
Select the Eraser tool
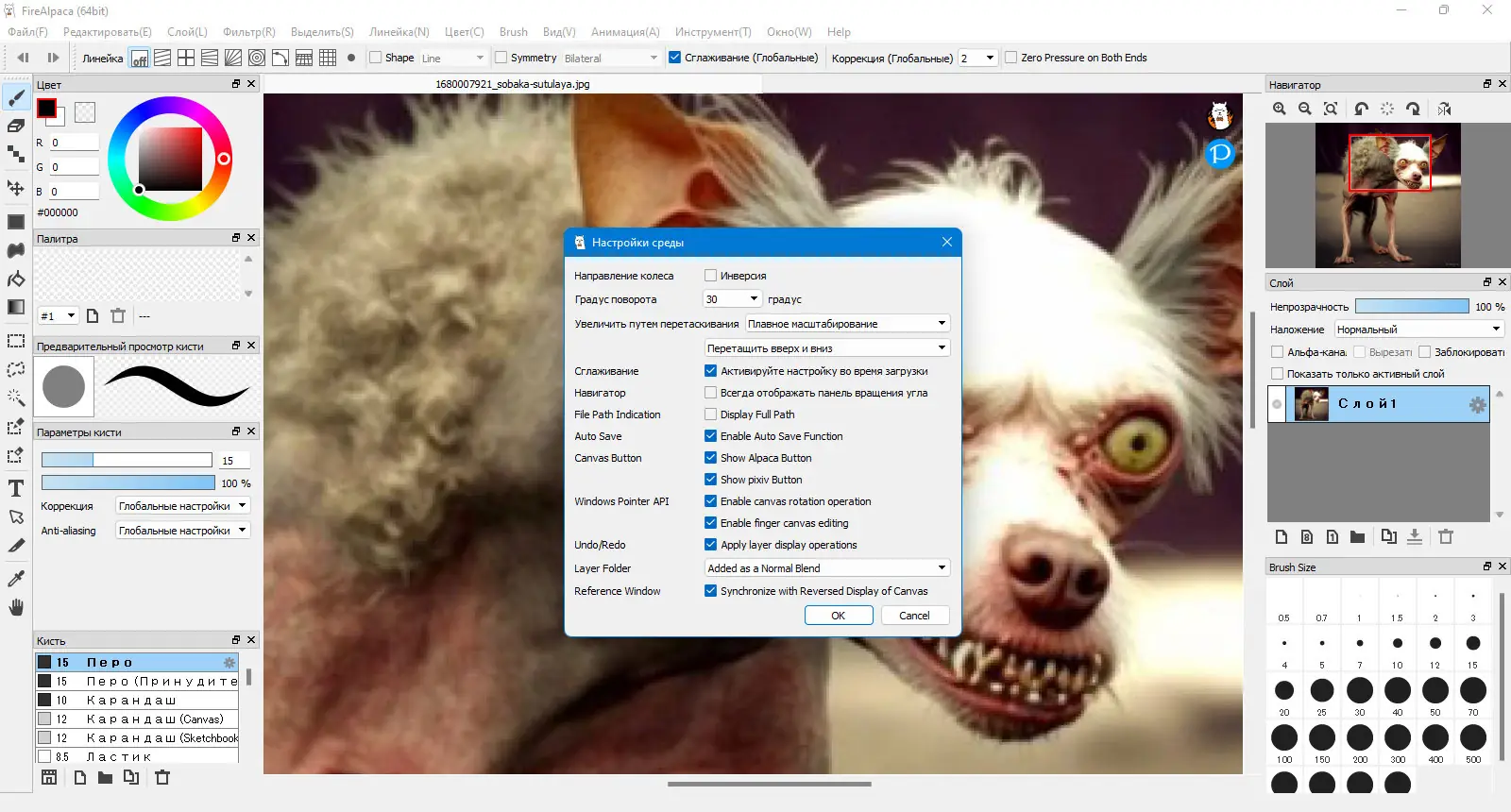[16, 126]
